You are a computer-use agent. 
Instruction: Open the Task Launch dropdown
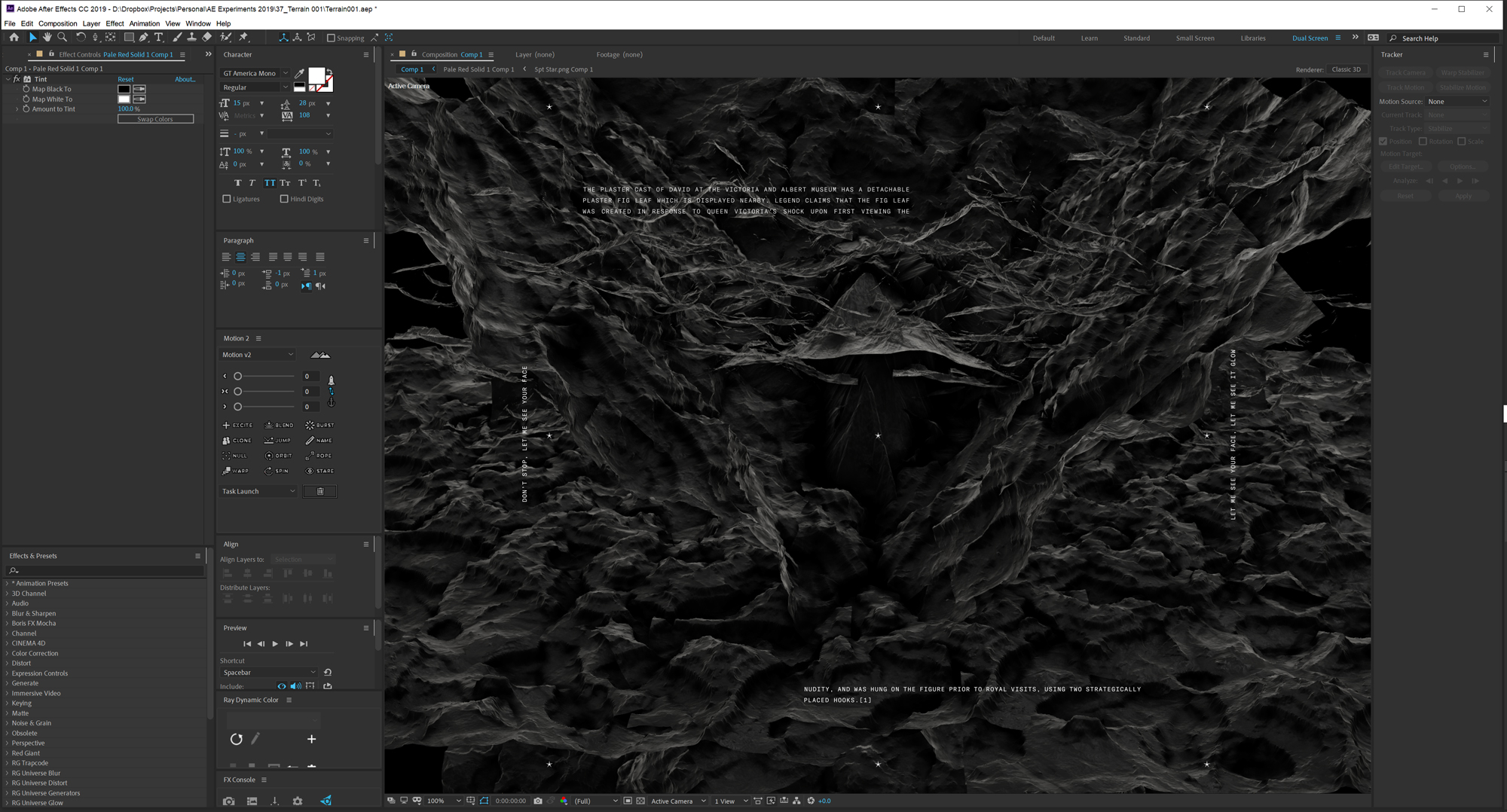[x=258, y=491]
